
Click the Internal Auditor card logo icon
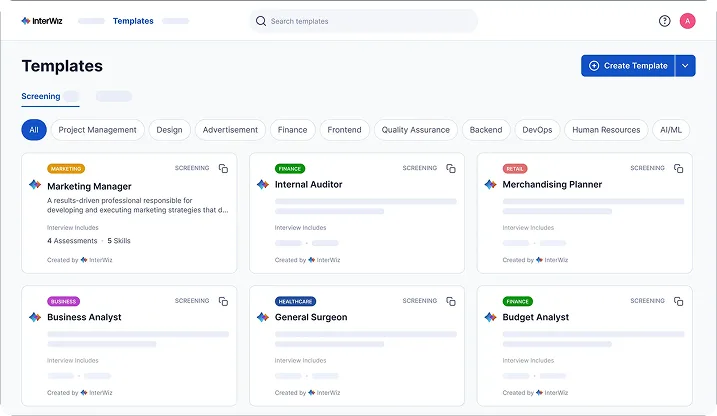pos(262,185)
